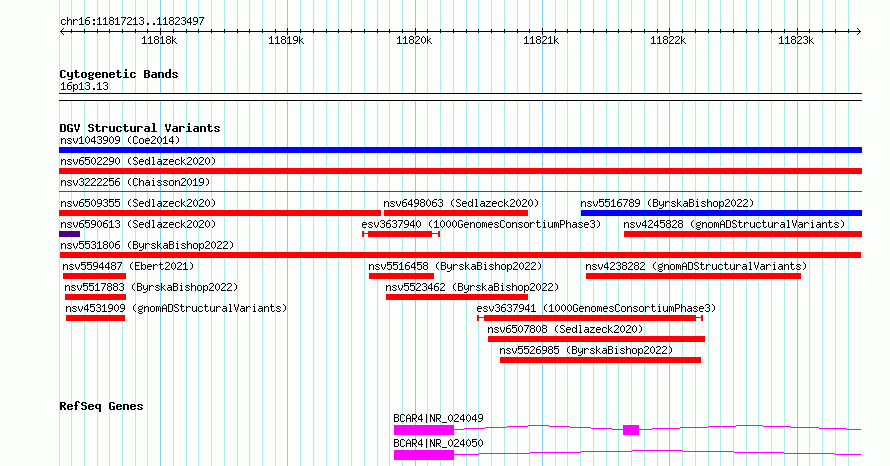Select the 16p13.13 band label

coord(84,87)
